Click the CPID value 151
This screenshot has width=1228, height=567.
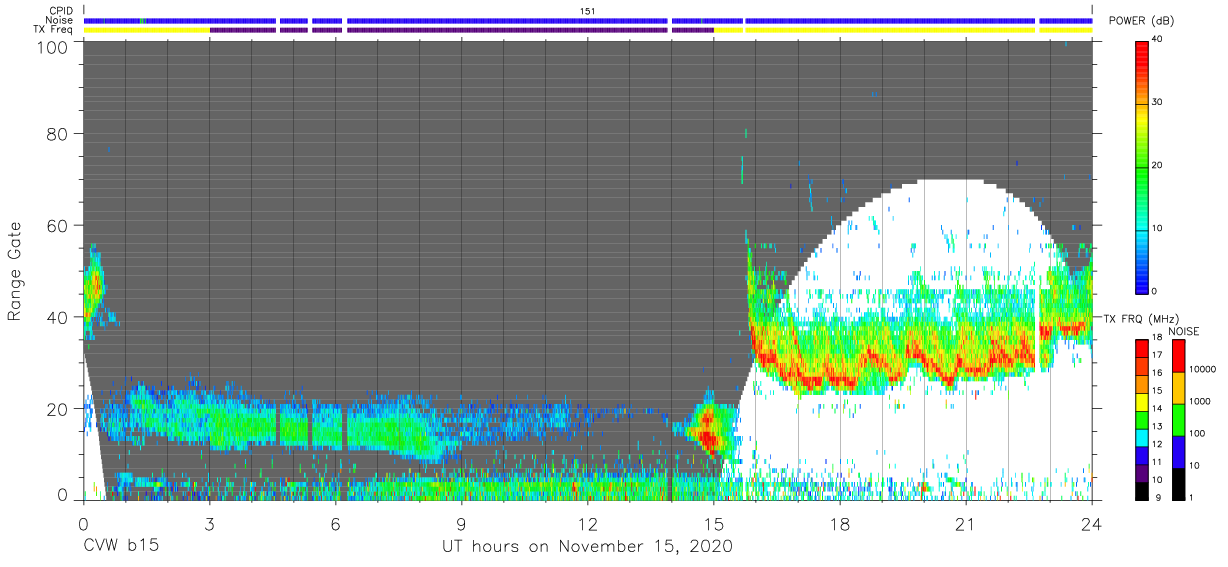click(587, 11)
